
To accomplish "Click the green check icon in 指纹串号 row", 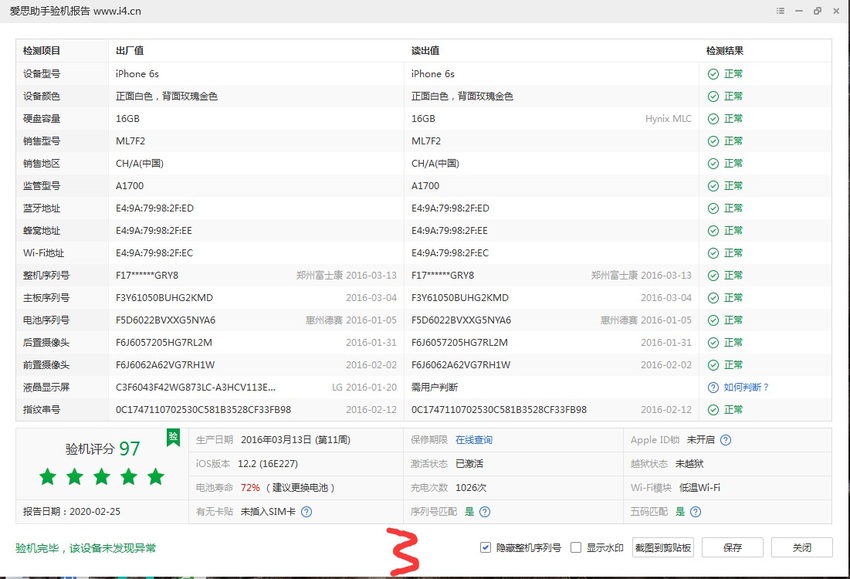I will pyautogui.click(x=713, y=410).
